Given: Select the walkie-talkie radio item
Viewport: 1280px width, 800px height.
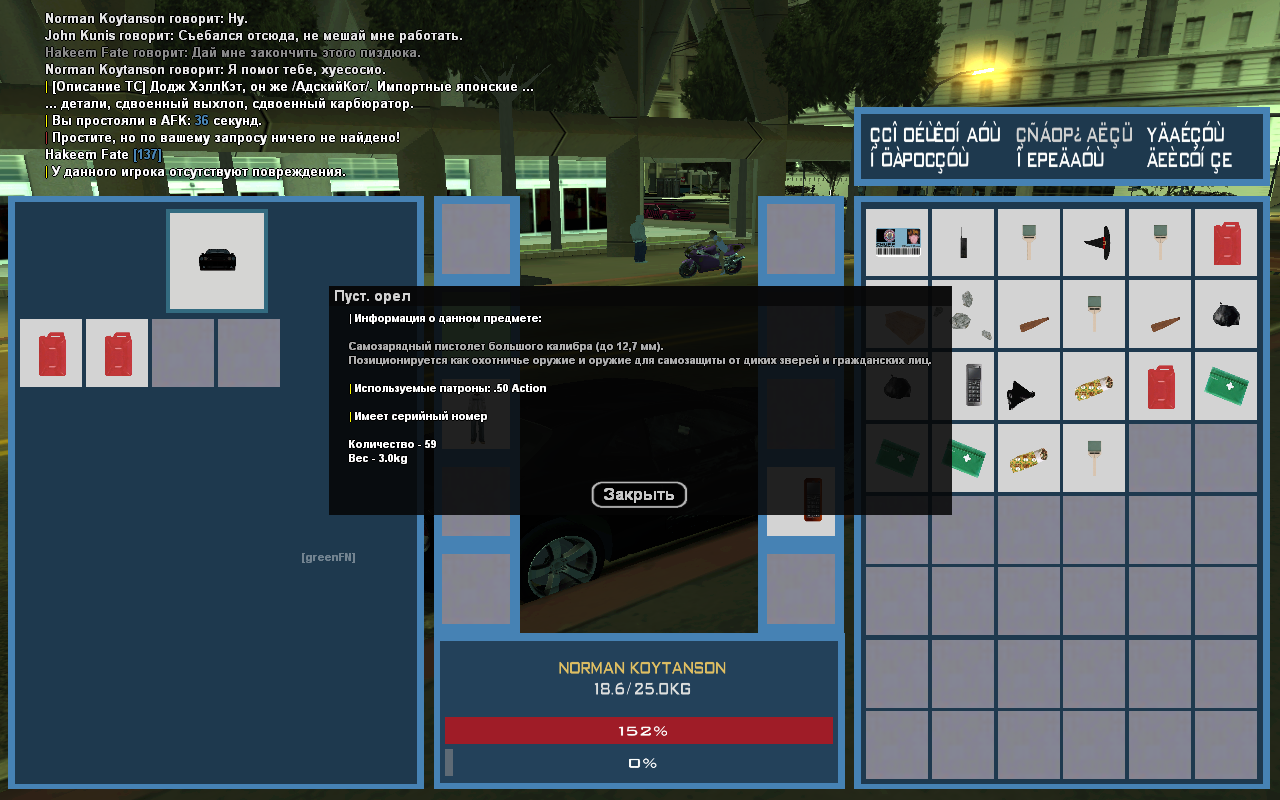Looking at the screenshot, I should 963,242.
